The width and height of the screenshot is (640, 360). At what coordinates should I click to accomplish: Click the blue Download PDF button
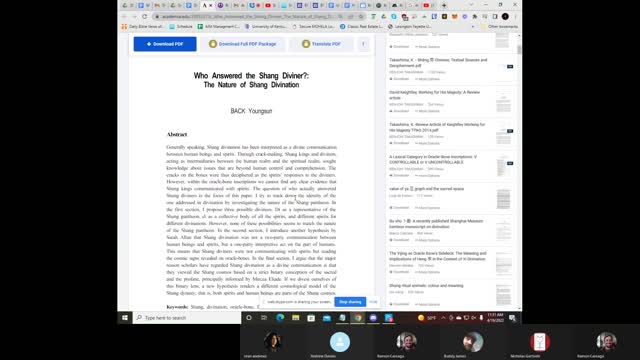click(165, 44)
